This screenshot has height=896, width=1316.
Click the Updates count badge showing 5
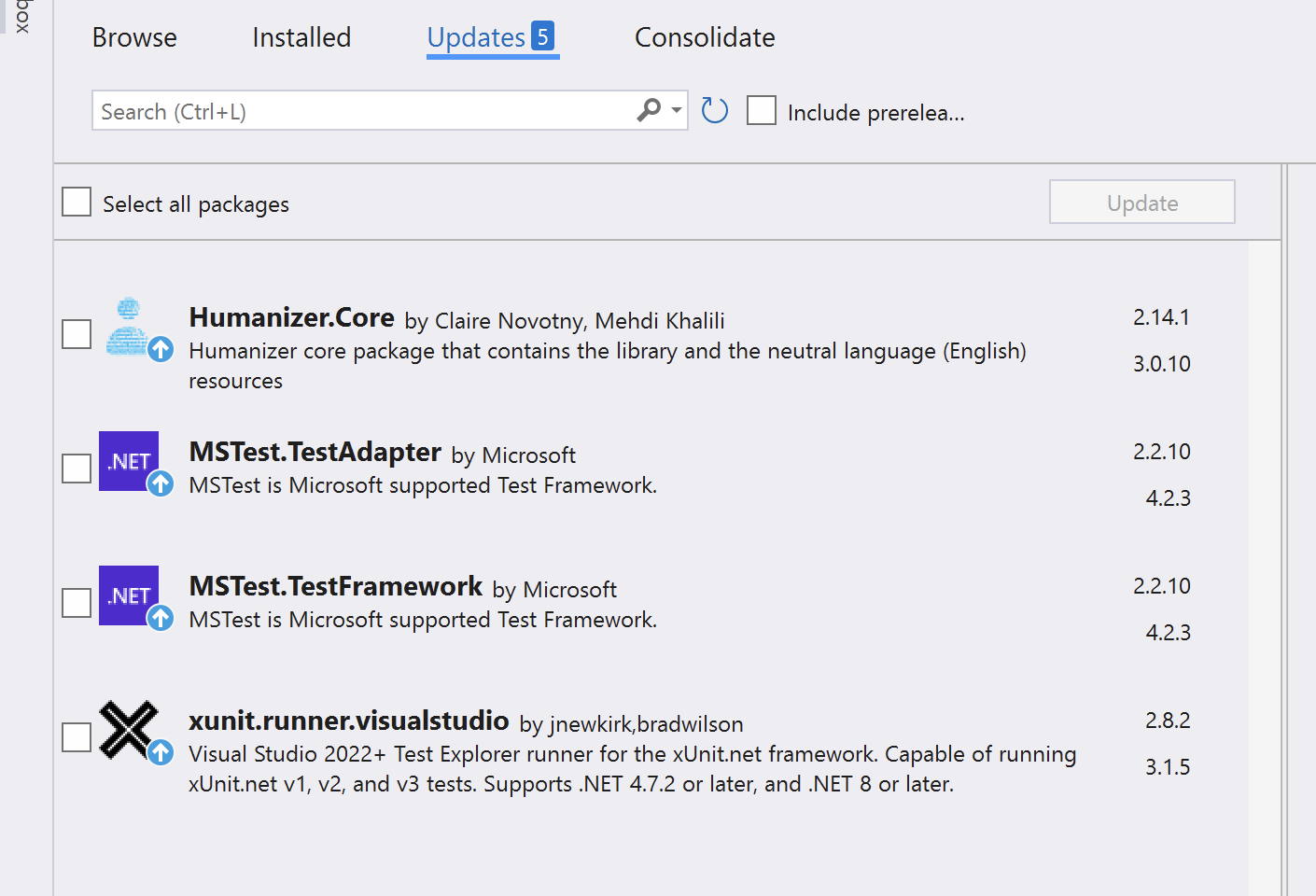click(542, 36)
